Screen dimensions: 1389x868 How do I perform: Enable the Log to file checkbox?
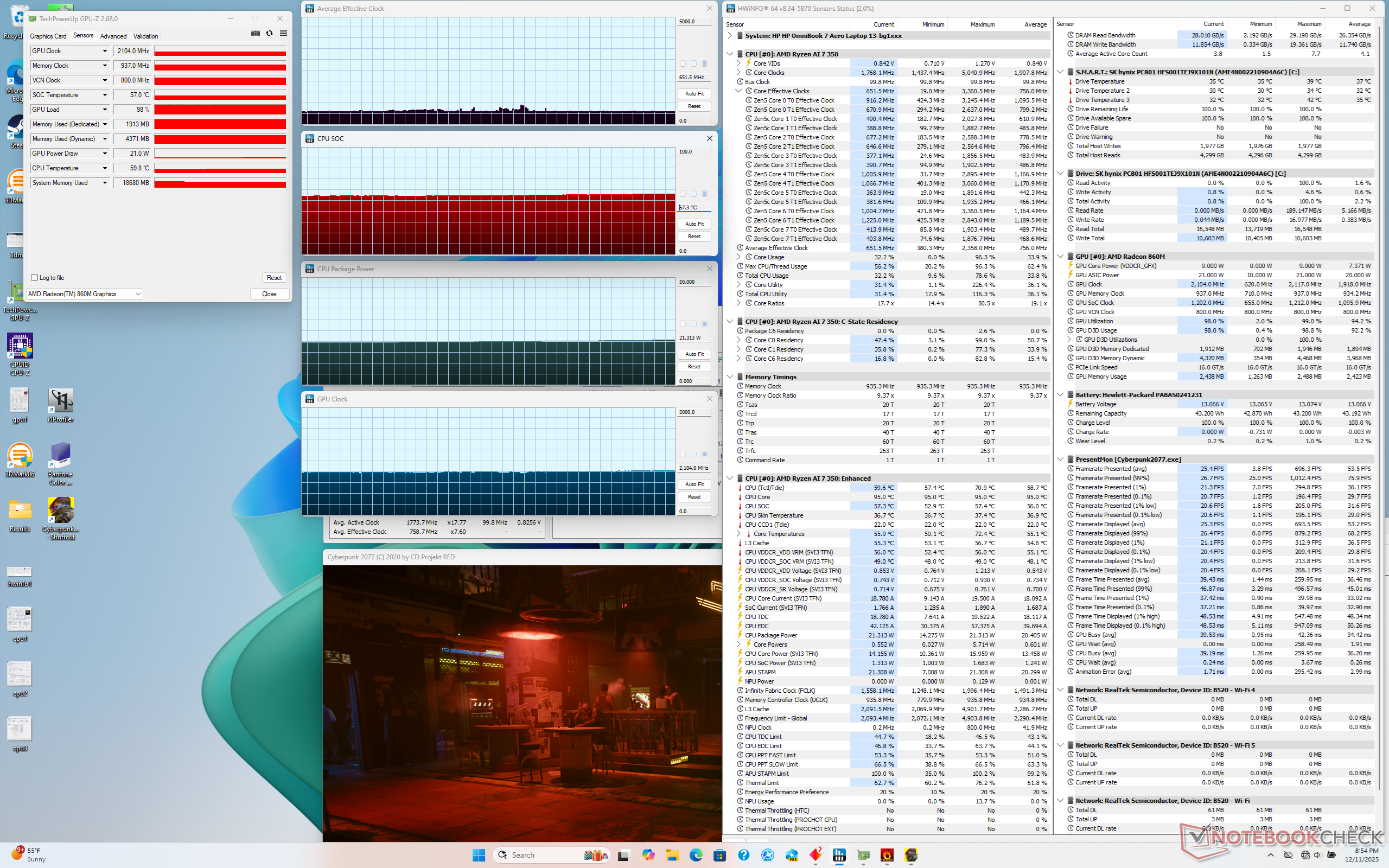34,278
